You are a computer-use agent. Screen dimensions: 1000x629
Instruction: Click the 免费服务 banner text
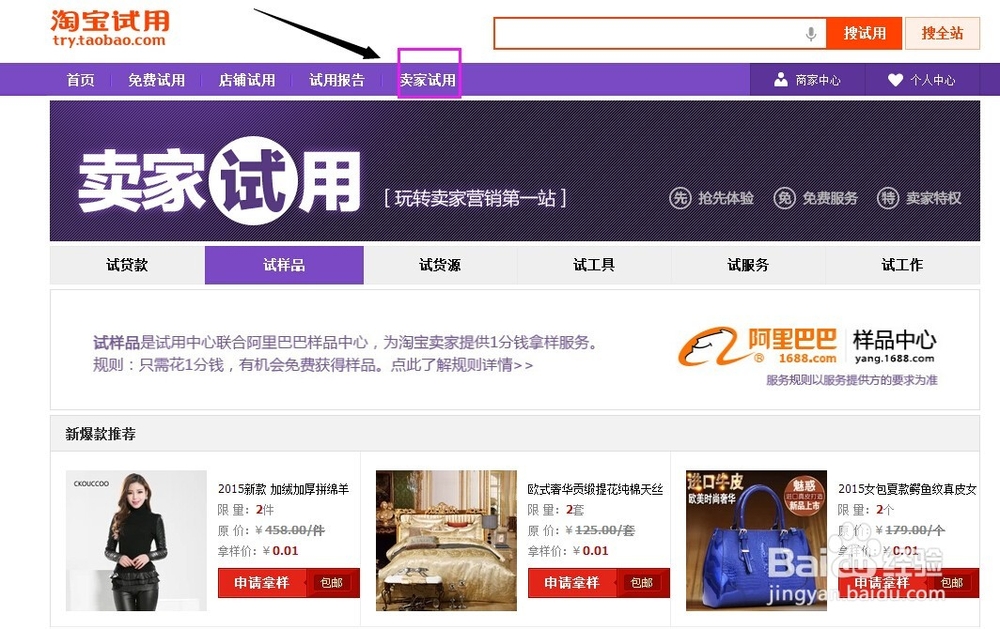tap(830, 198)
